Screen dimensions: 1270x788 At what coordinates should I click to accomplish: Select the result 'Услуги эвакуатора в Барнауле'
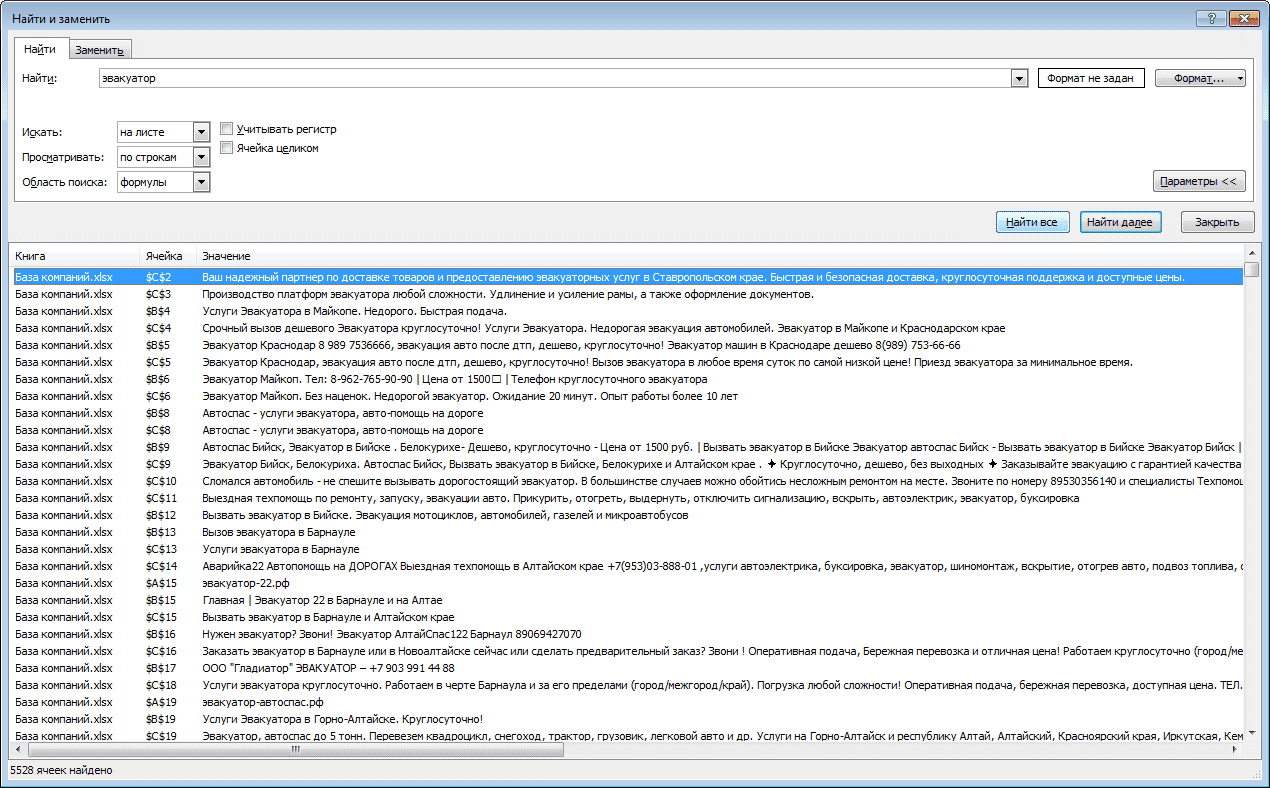627,549
